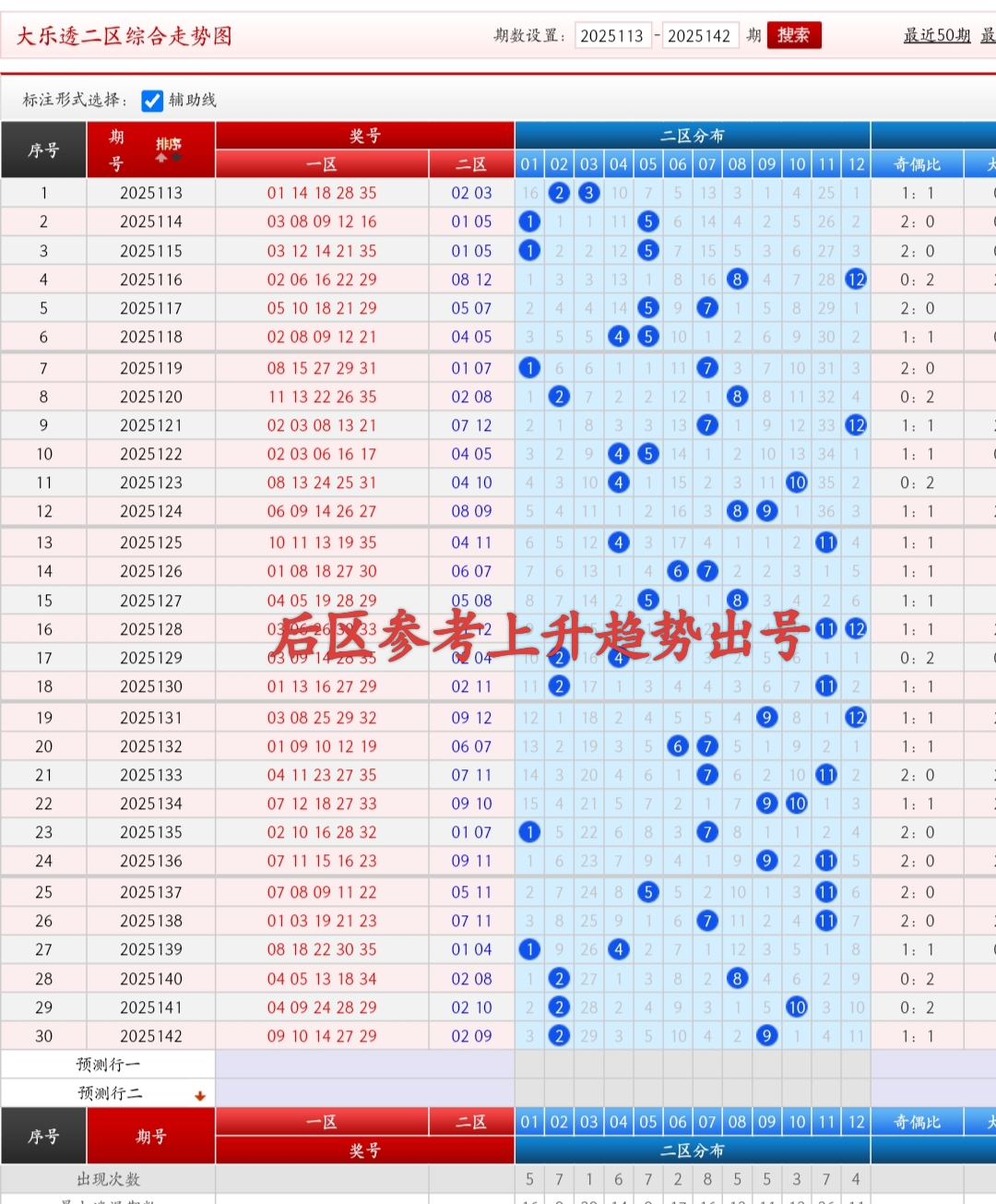Select the circled 02 ball in row 2025113

click(x=560, y=193)
